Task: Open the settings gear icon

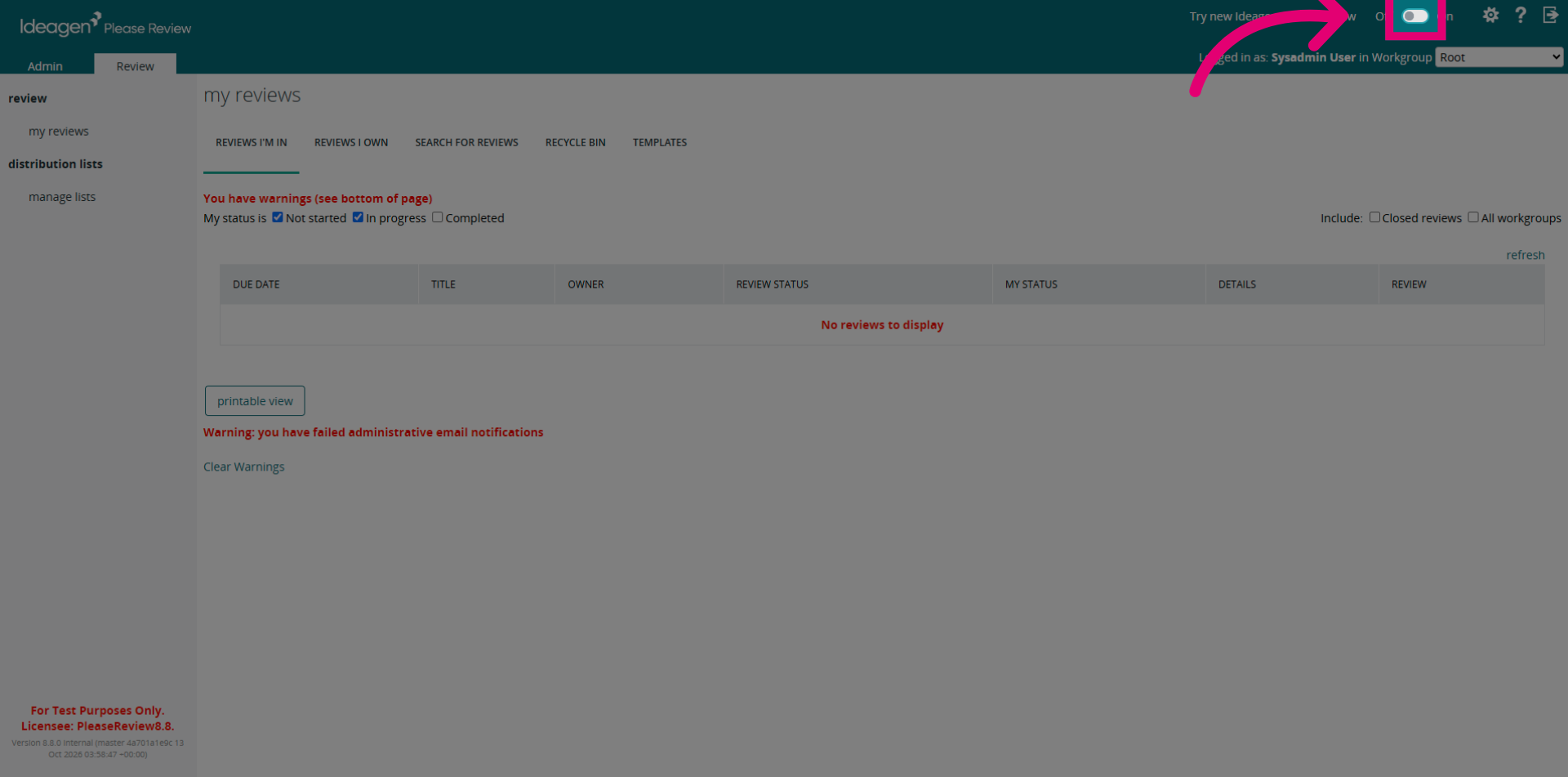Action: click(x=1490, y=16)
